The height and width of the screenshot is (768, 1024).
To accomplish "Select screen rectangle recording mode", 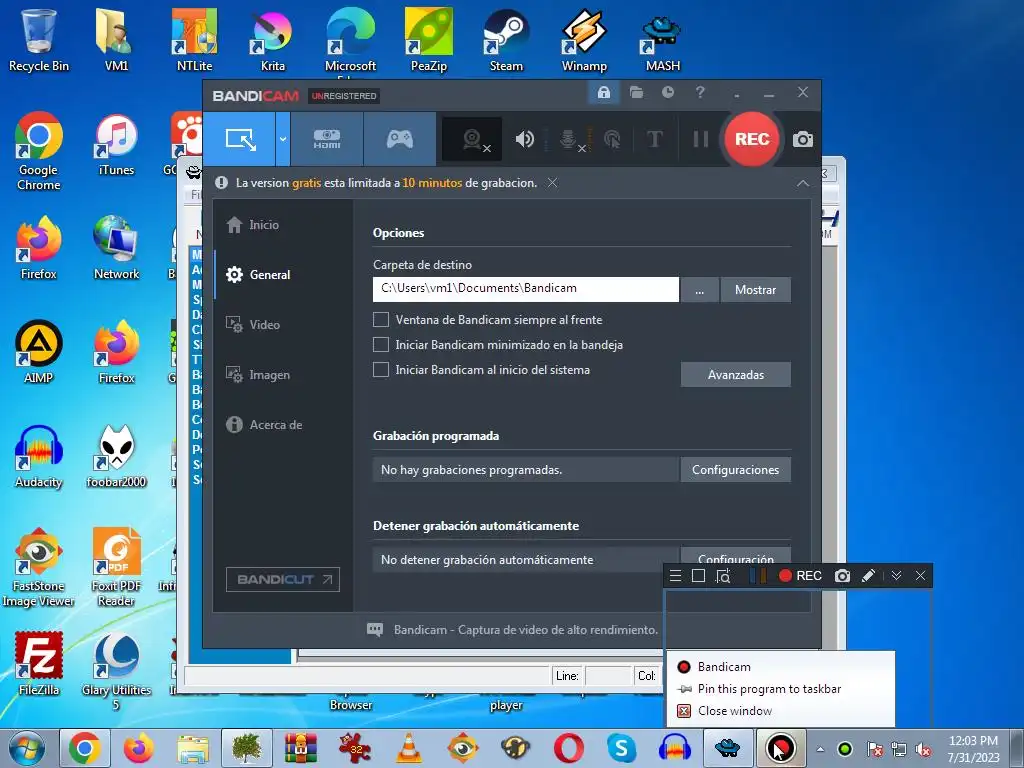I will click(239, 138).
